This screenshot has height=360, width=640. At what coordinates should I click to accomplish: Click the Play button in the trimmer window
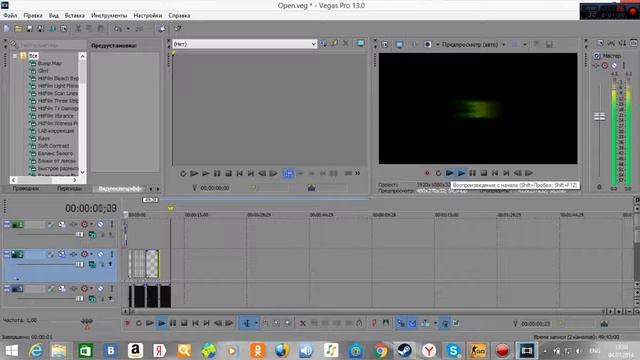(x=205, y=173)
